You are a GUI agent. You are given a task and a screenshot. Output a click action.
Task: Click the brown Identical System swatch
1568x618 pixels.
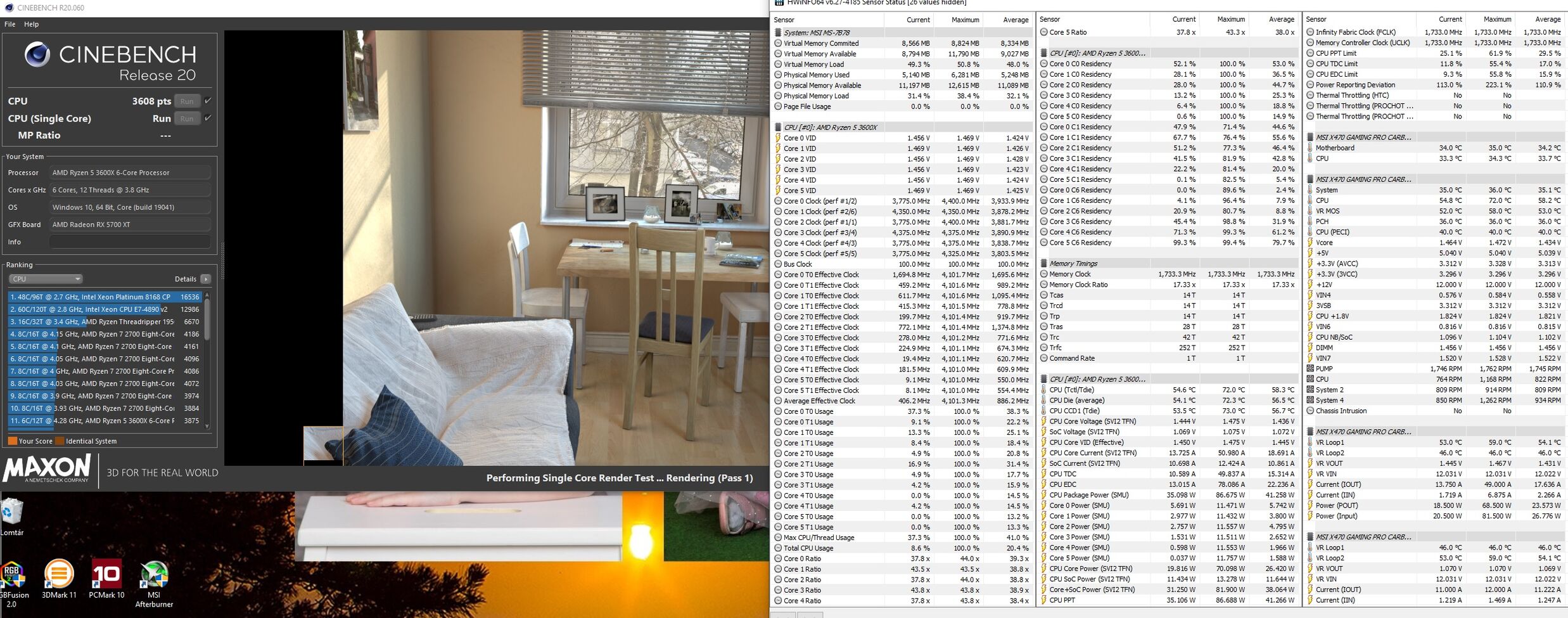[60, 441]
